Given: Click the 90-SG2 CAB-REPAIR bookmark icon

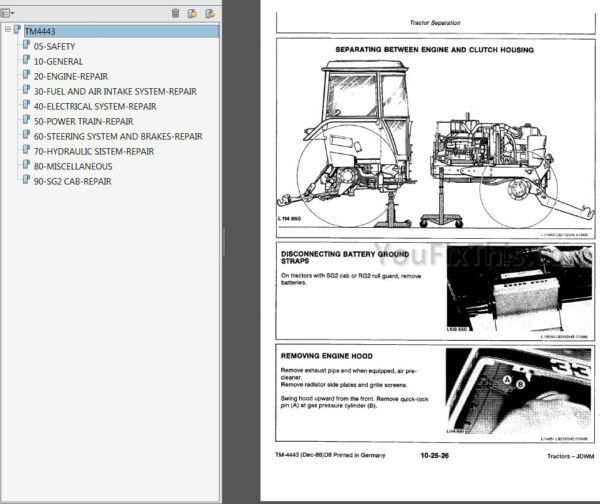Looking at the screenshot, I should point(26,181).
